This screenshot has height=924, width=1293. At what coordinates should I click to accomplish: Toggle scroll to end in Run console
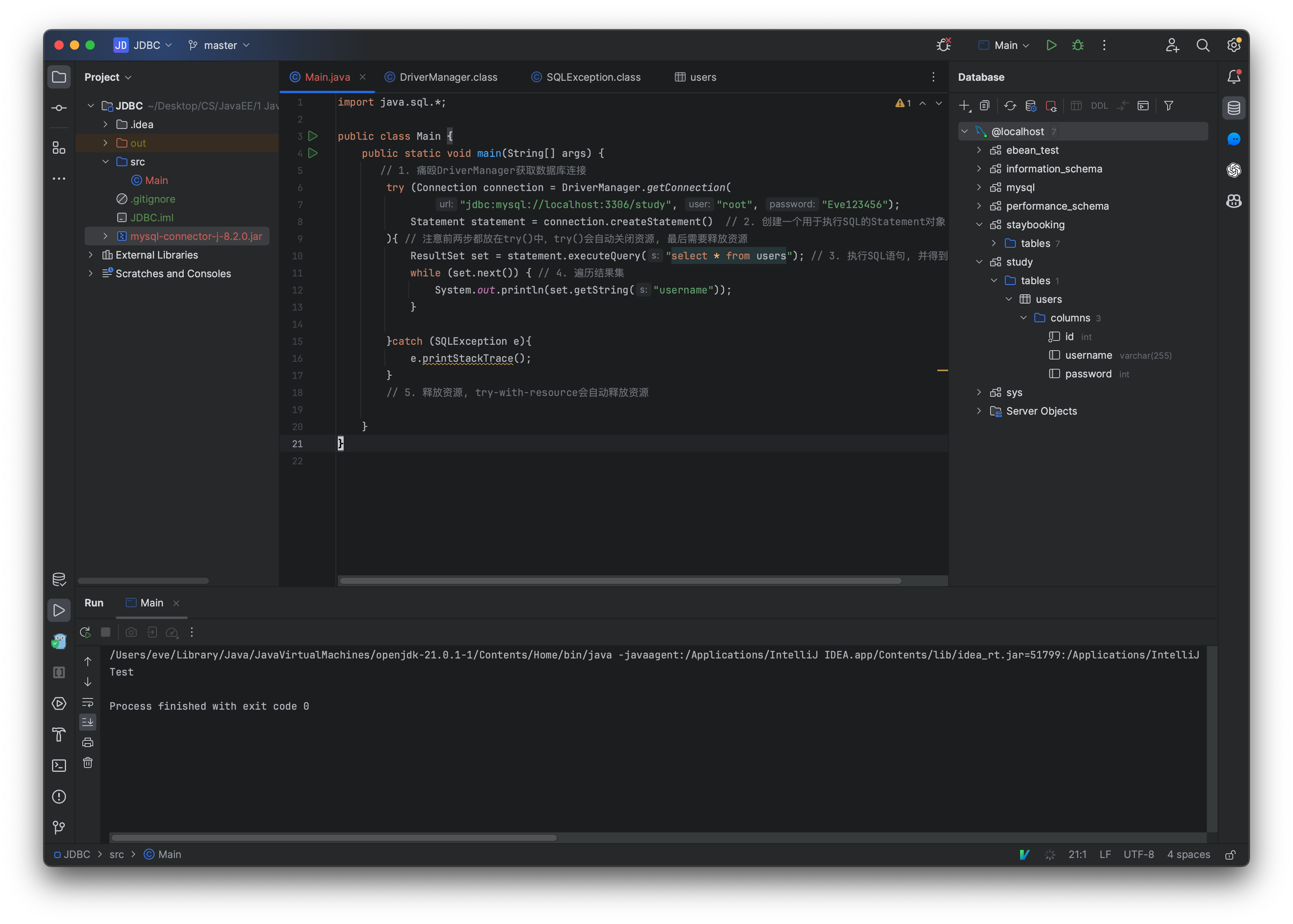(88, 722)
